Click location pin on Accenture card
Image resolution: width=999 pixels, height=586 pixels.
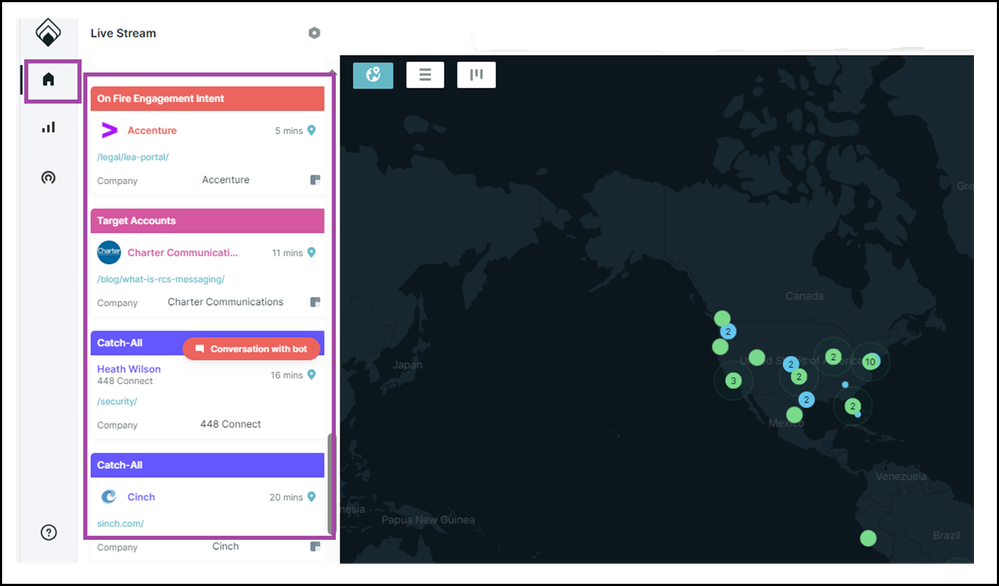312,131
